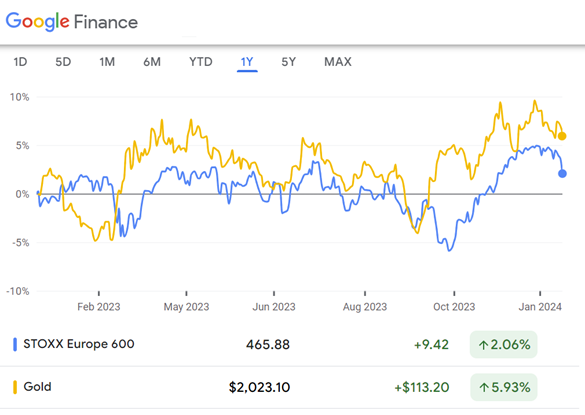Click the Feb 2023 axis label
Screen dimensions: 585x415
click(98, 307)
